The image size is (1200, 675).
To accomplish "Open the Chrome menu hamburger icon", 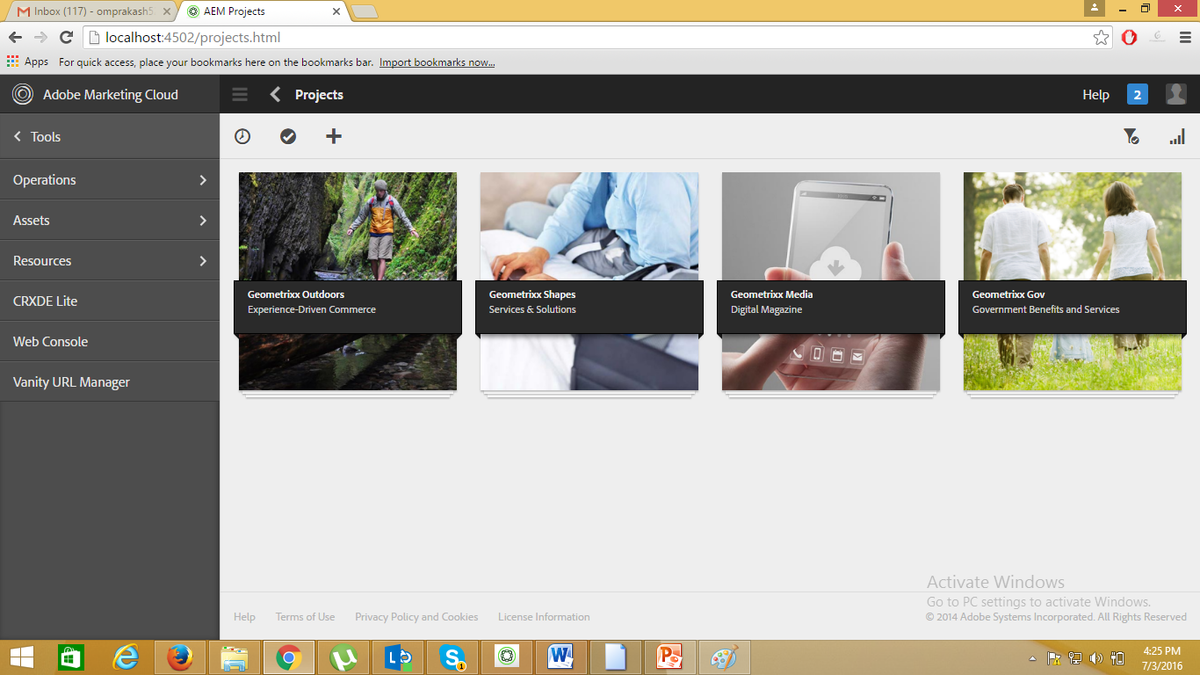I will click(1185, 38).
